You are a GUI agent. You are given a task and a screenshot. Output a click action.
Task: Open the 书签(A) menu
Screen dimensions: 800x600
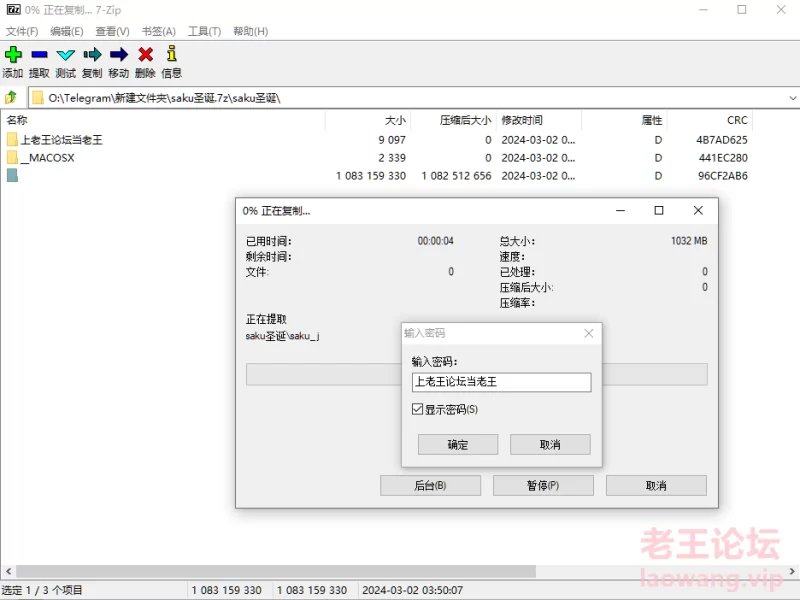(159, 31)
